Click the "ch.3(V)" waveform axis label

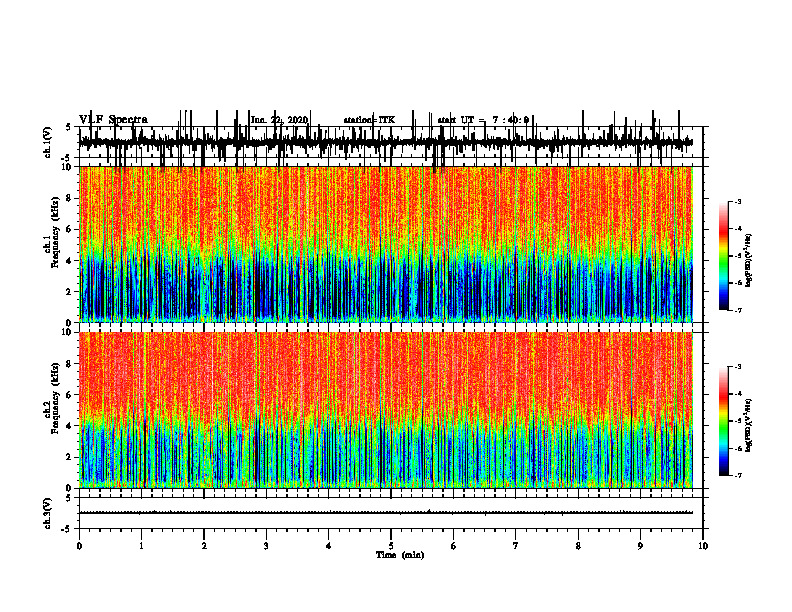pos(48,513)
